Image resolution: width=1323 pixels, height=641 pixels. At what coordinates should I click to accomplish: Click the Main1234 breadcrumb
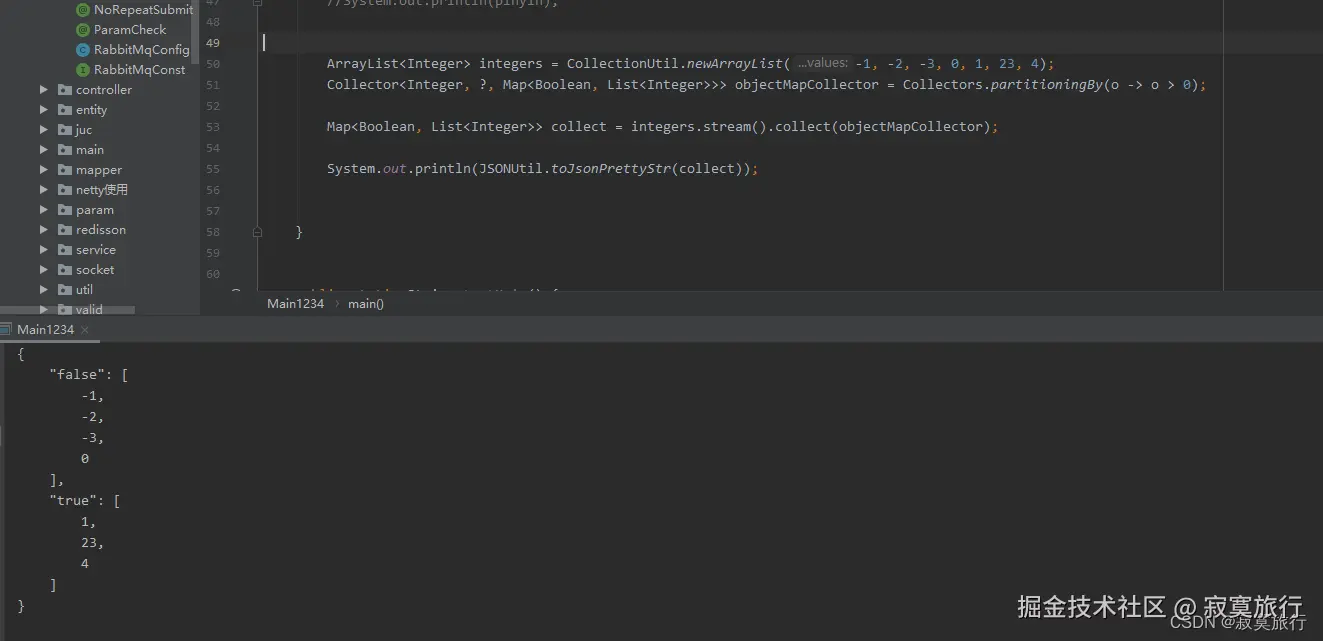click(295, 303)
